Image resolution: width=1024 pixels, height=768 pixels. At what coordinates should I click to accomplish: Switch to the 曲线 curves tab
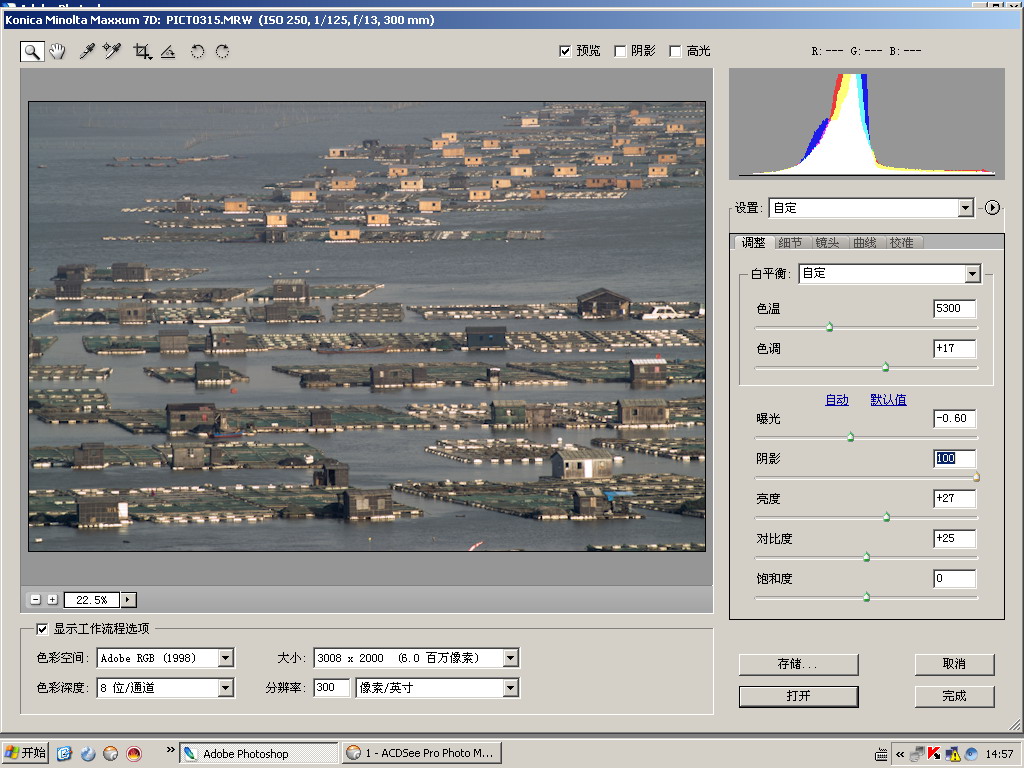[x=864, y=242]
